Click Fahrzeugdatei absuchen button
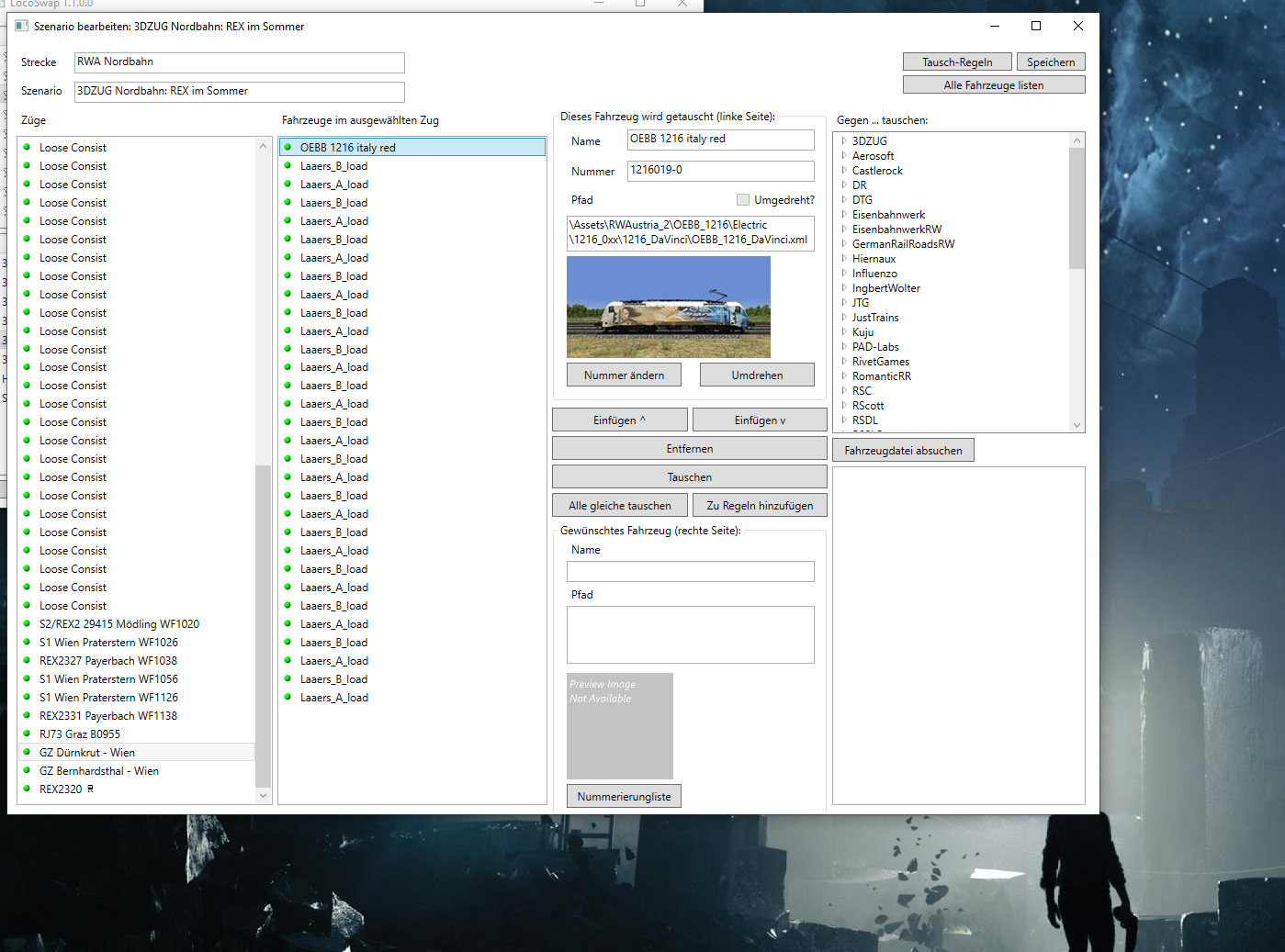Viewport: 1285px width, 952px height. (903, 451)
